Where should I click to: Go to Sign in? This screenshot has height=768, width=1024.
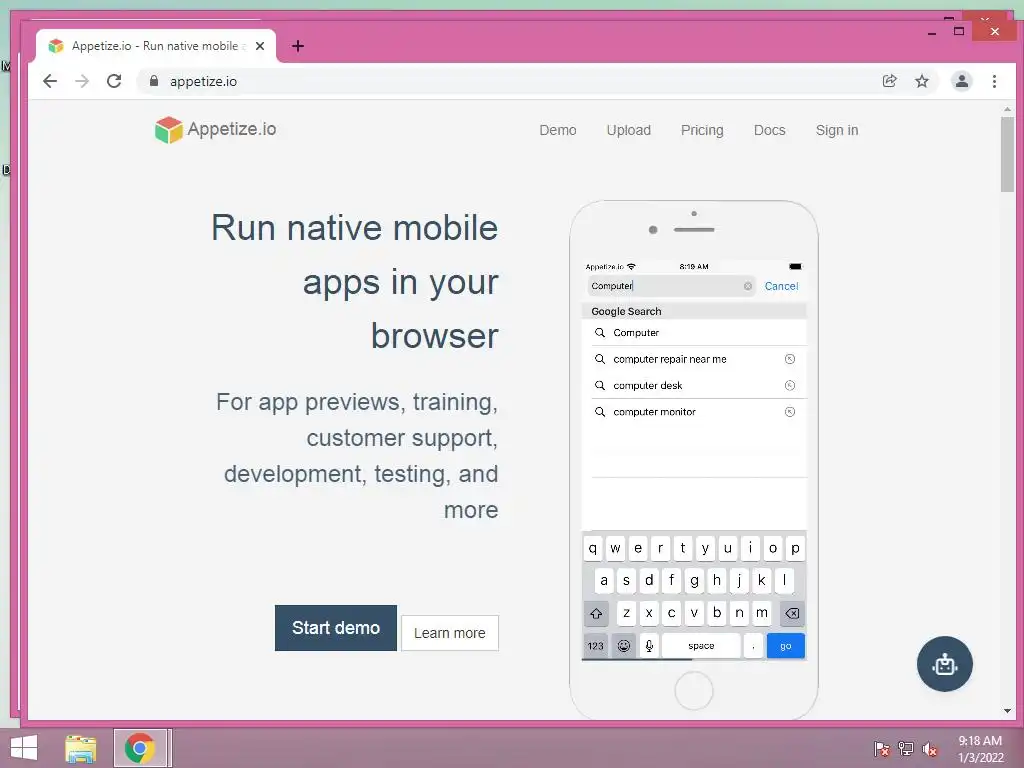point(837,130)
